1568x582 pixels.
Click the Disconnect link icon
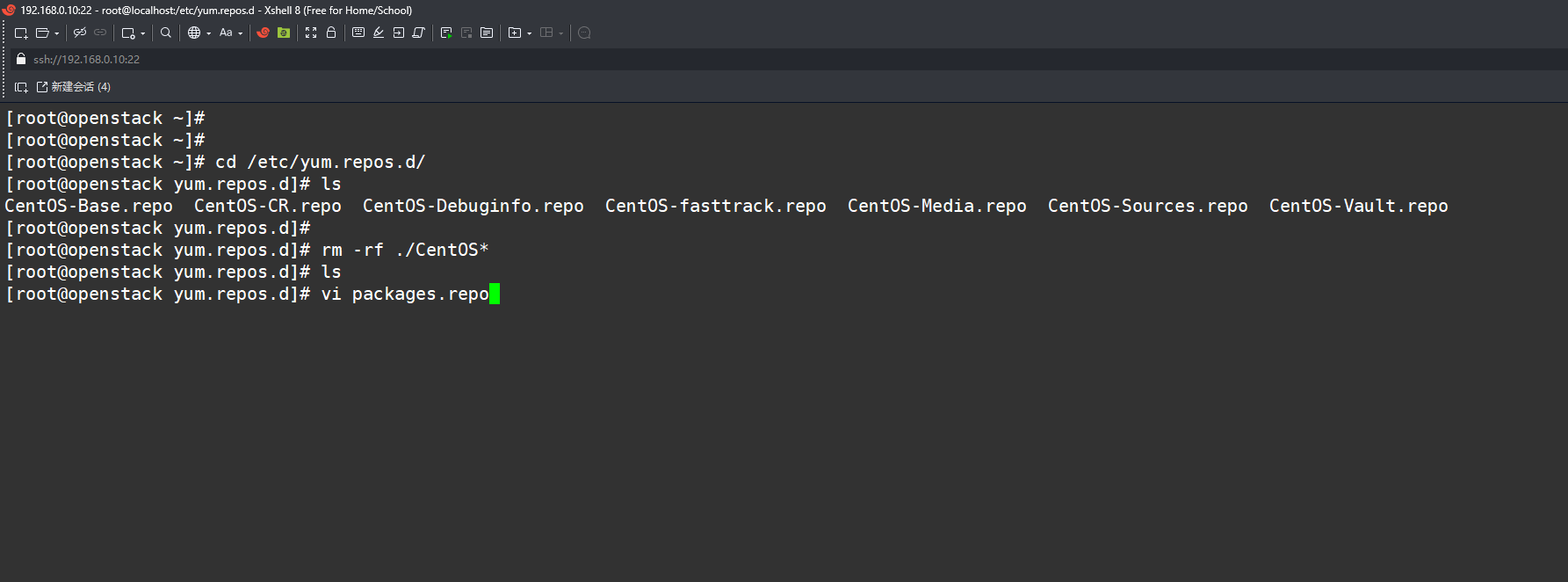click(80, 33)
